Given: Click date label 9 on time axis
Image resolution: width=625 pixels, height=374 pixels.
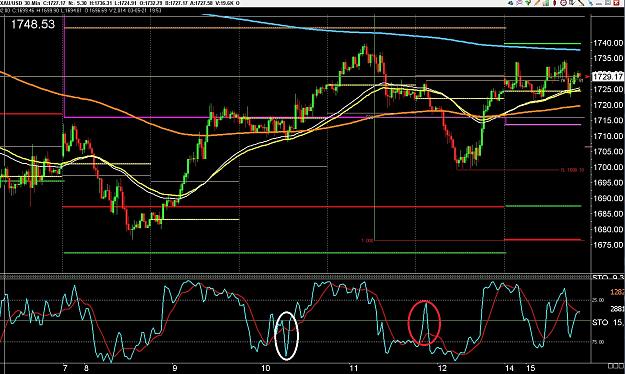Looking at the screenshot, I should [x=175, y=368].
